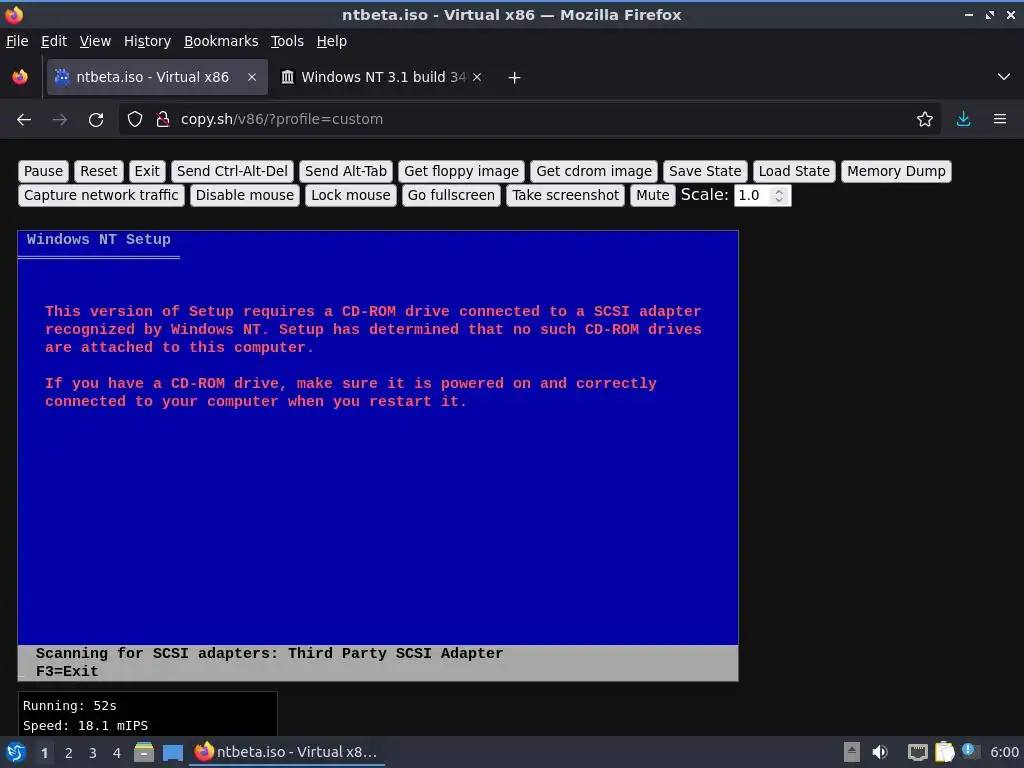Click the Firefox ntbeta.iso taskbar window button

coord(287,752)
